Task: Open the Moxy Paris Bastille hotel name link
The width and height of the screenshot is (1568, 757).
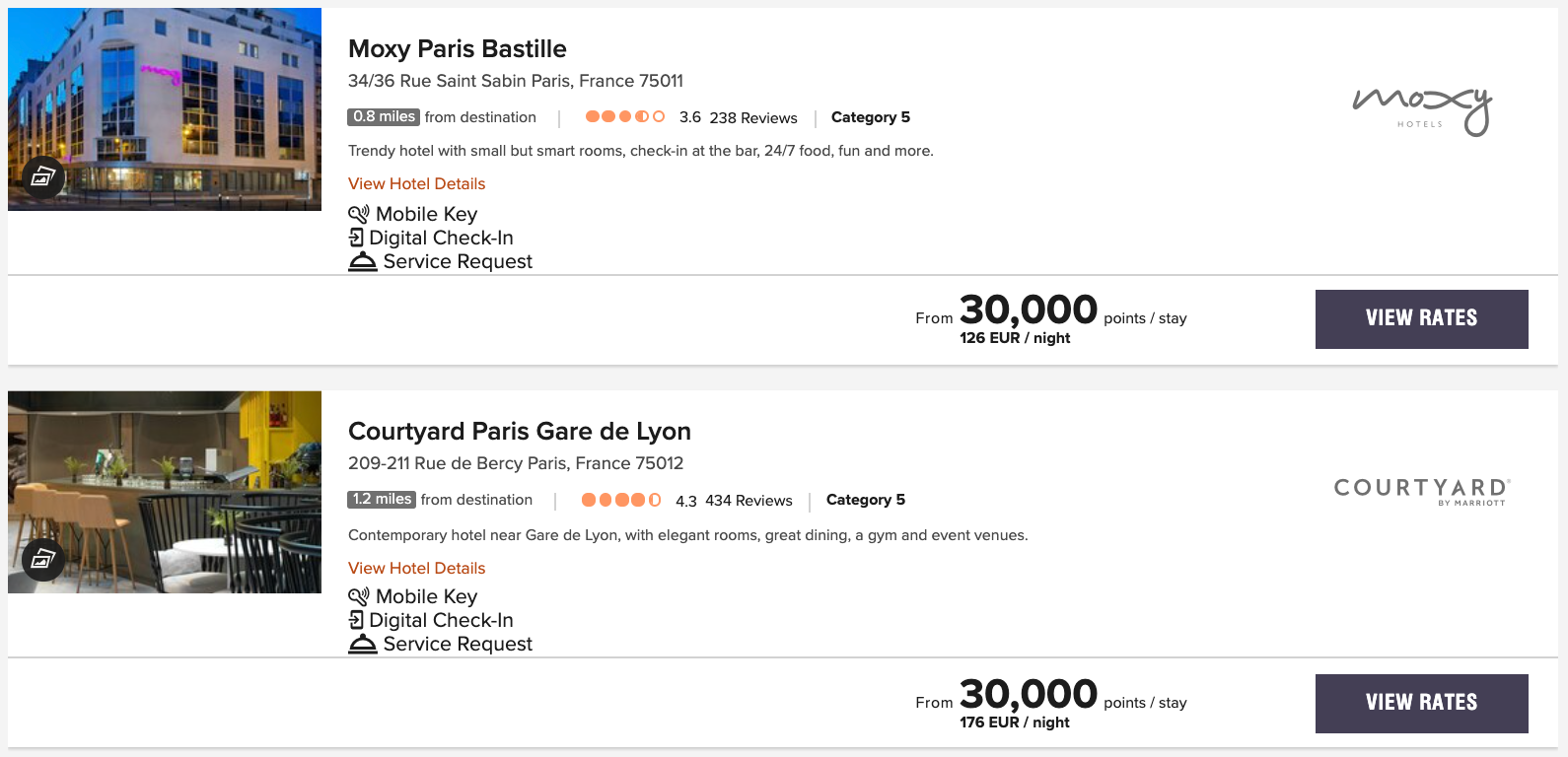Action: pos(457,48)
